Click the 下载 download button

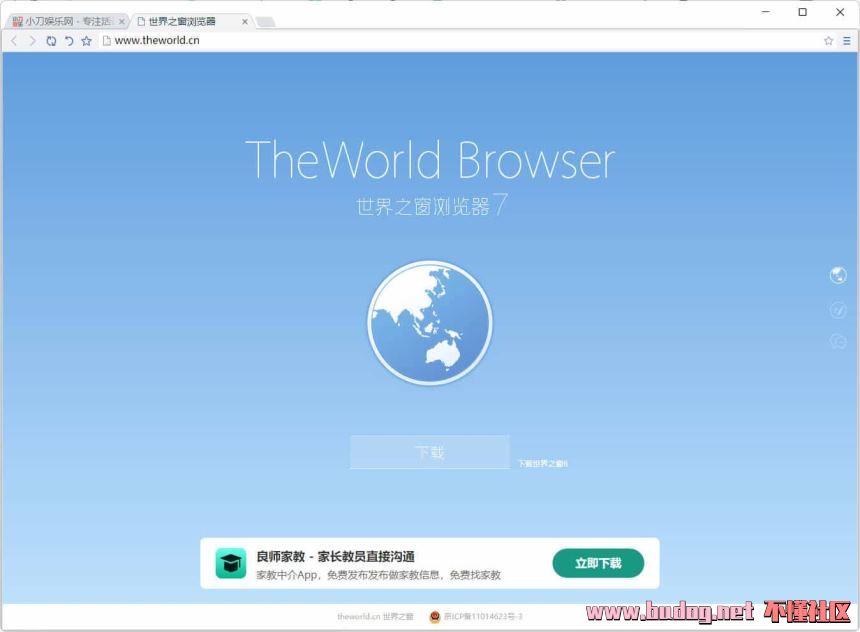coord(430,452)
